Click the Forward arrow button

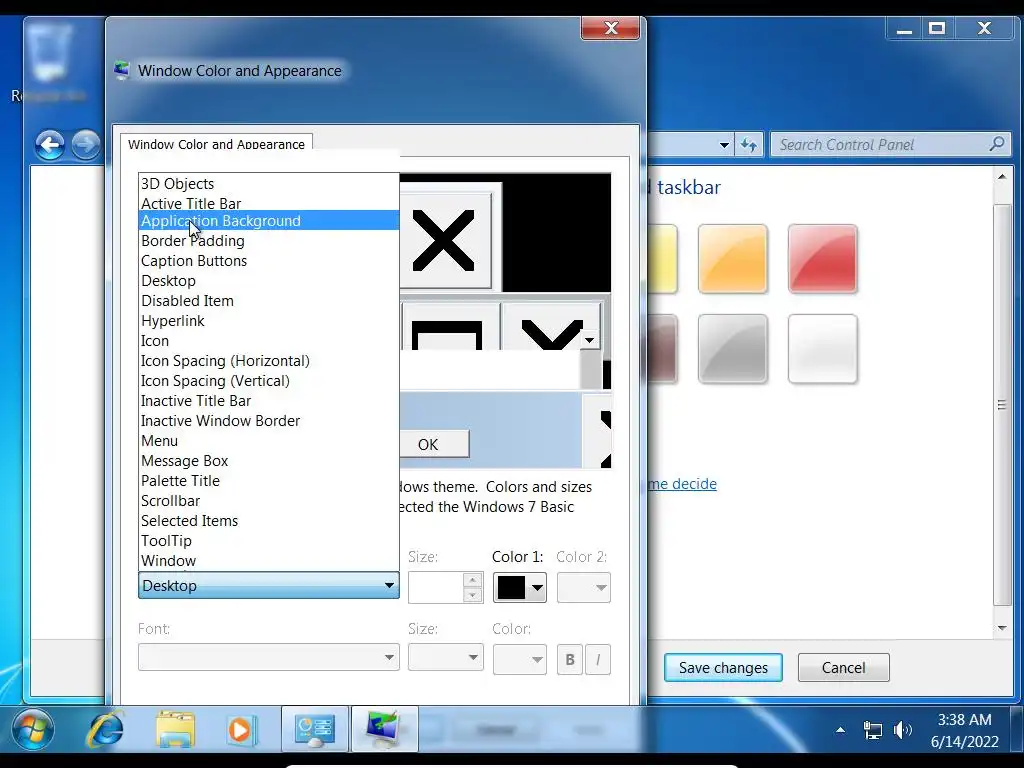(x=86, y=145)
